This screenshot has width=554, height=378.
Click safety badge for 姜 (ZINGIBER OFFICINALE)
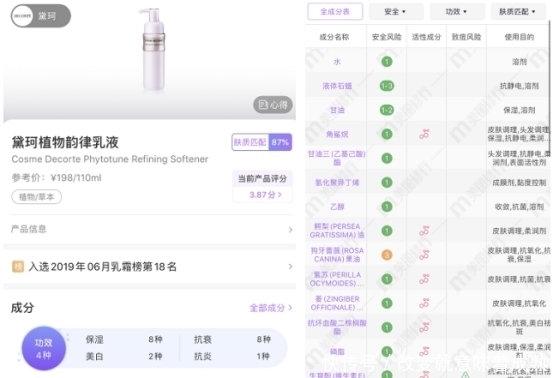tap(387, 303)
